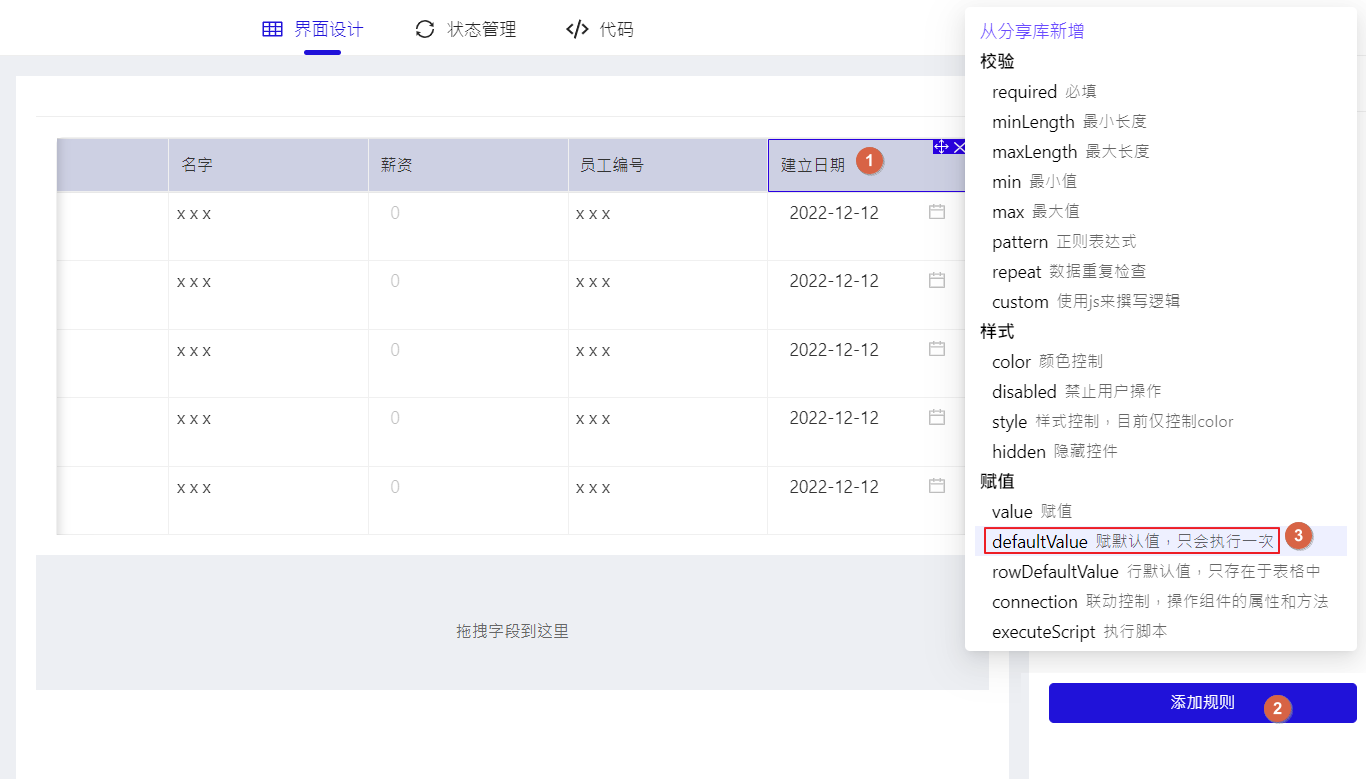Switch to the 界面设计 tab

(312, 30)
